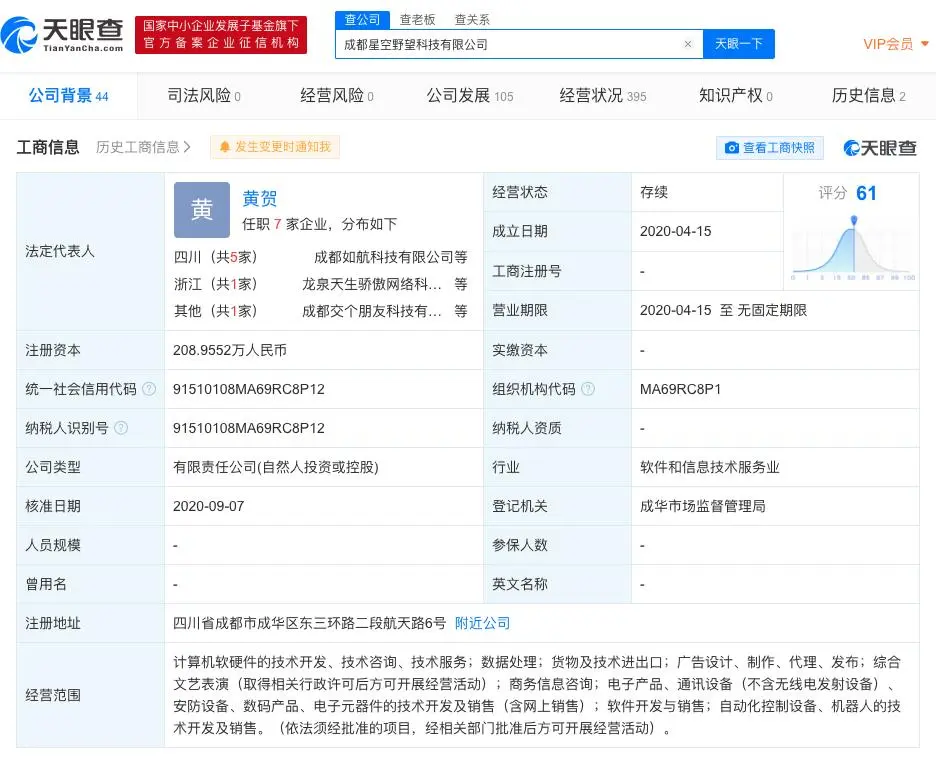Screen dimensions: 936x760
Task: Select registration authority 成华市场监督管理局
Action: (x=703, y=506)
